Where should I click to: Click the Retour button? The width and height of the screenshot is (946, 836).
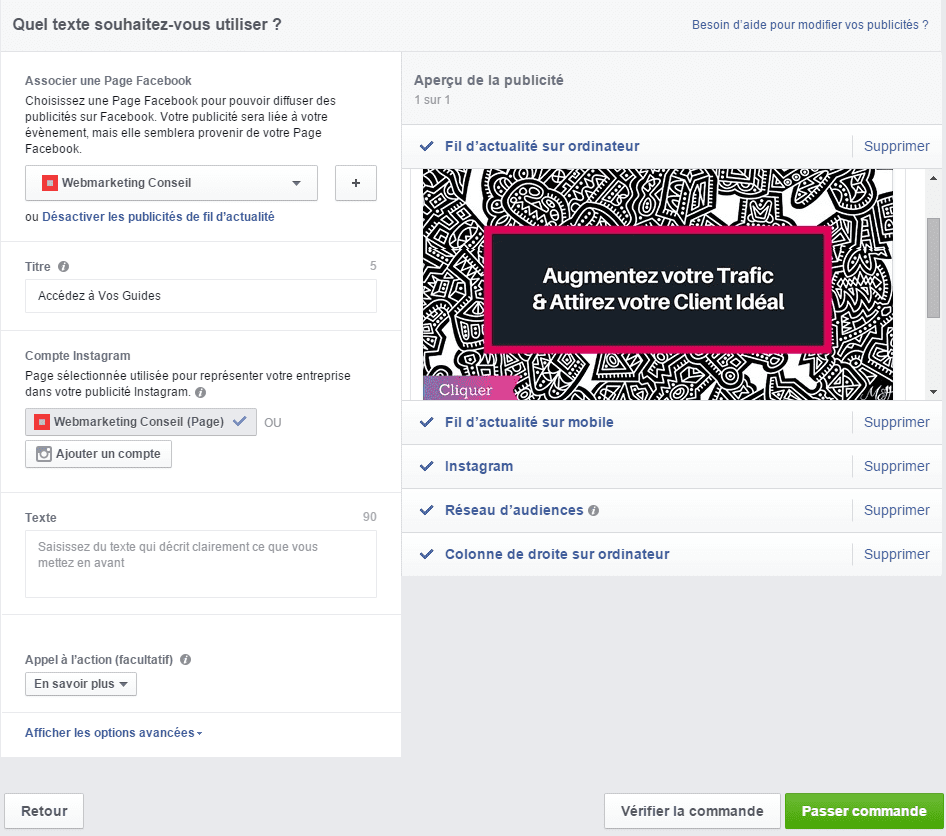tap(44, 811)
